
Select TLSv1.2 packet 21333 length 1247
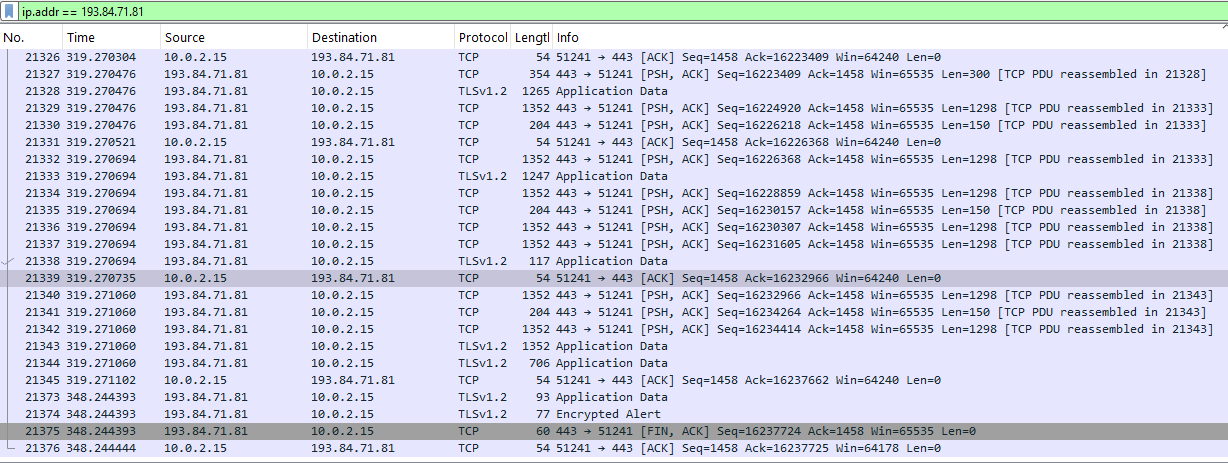614,176
